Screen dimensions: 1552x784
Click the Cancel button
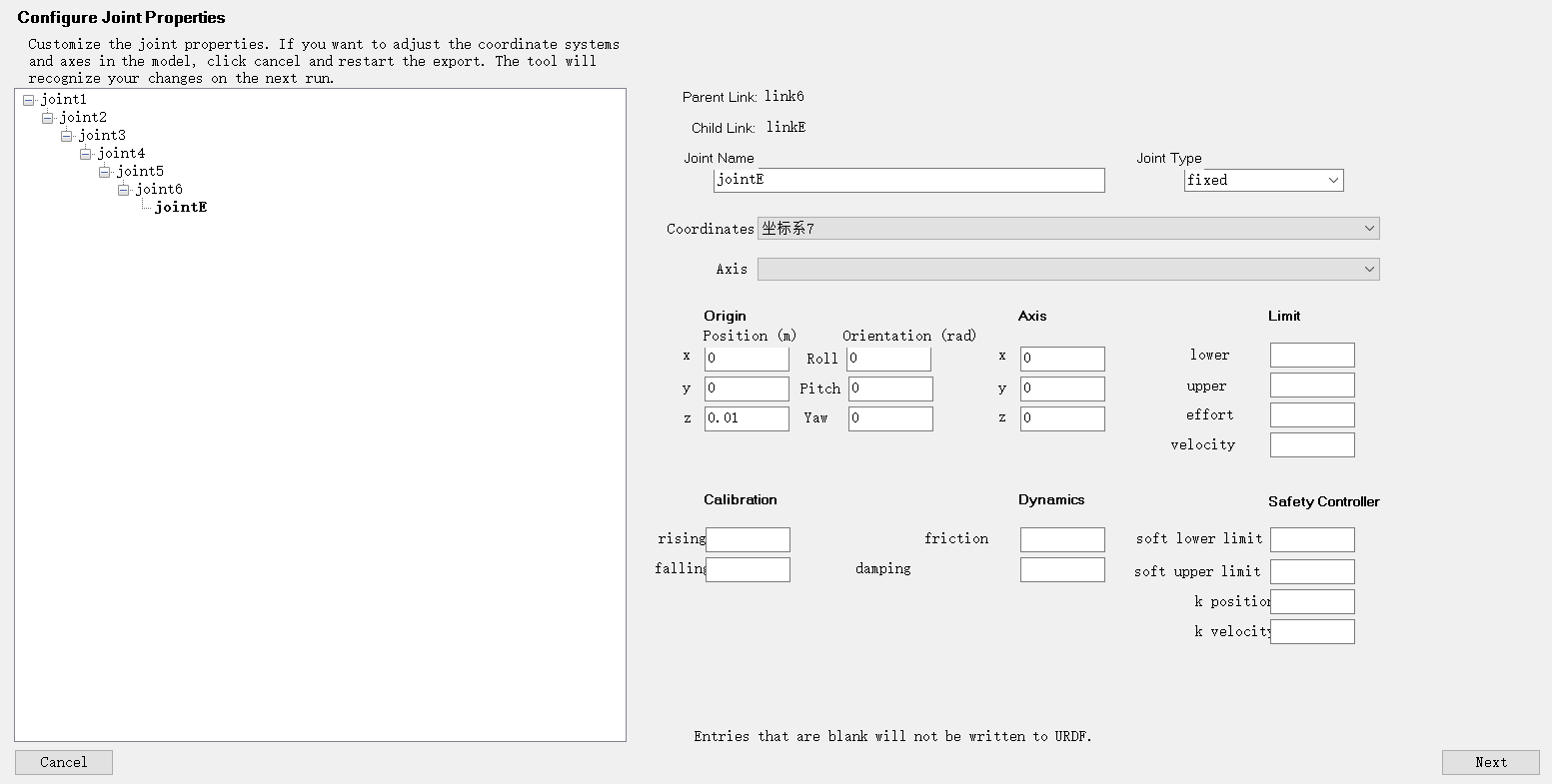pyautogui.click(x=64, y=762)
